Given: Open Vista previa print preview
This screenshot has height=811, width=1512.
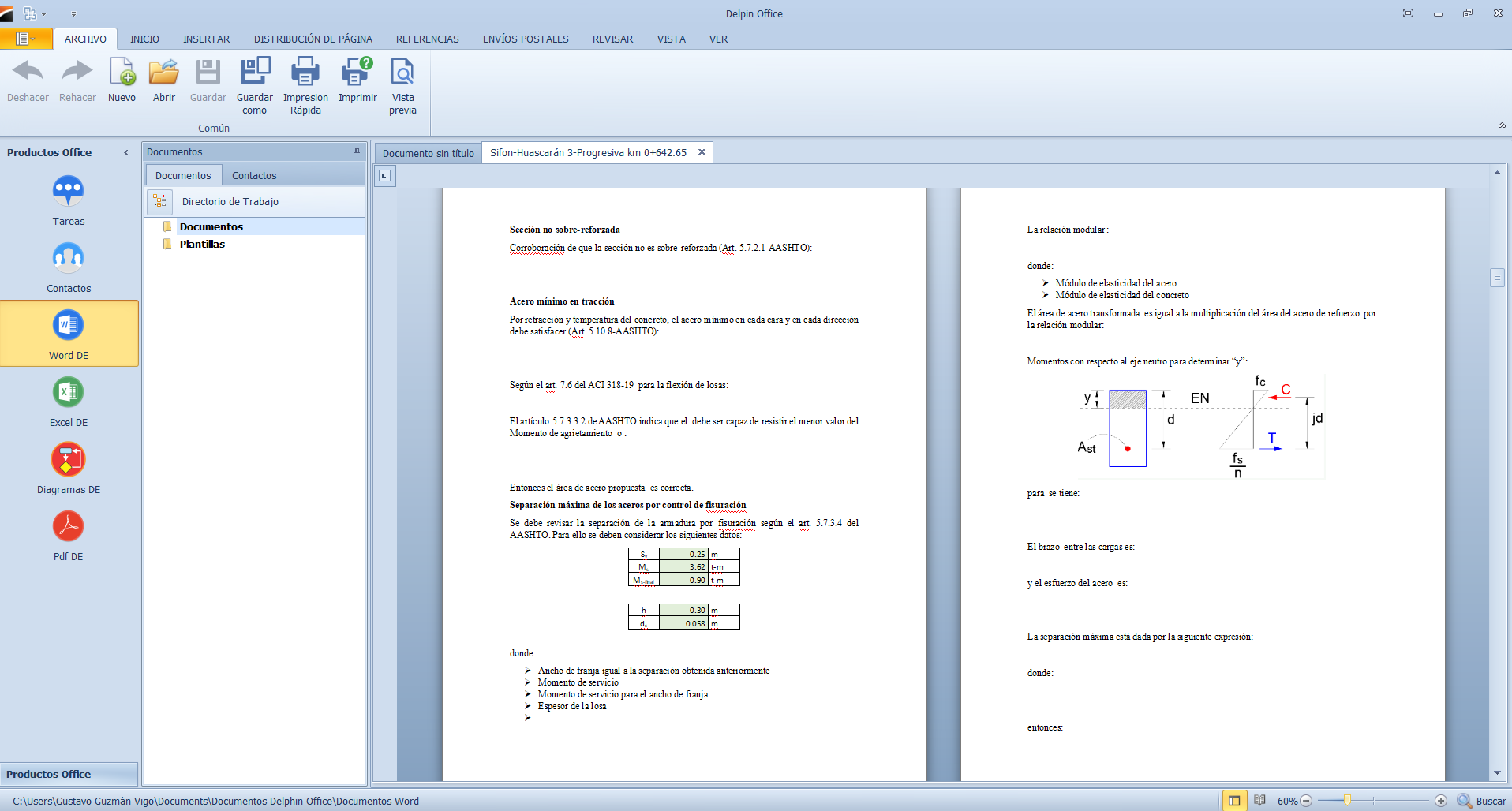Looking at the screenshot, I should (402, 72).
